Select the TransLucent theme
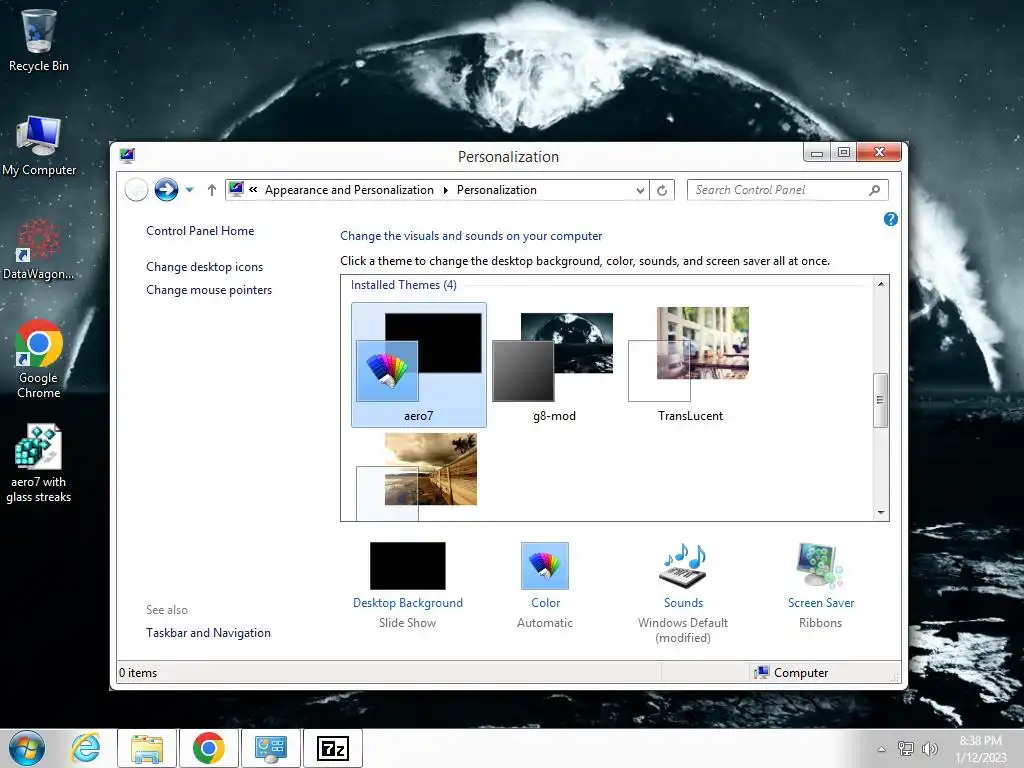The height and width of the screenshot is (768, 1024). (690, 365)
